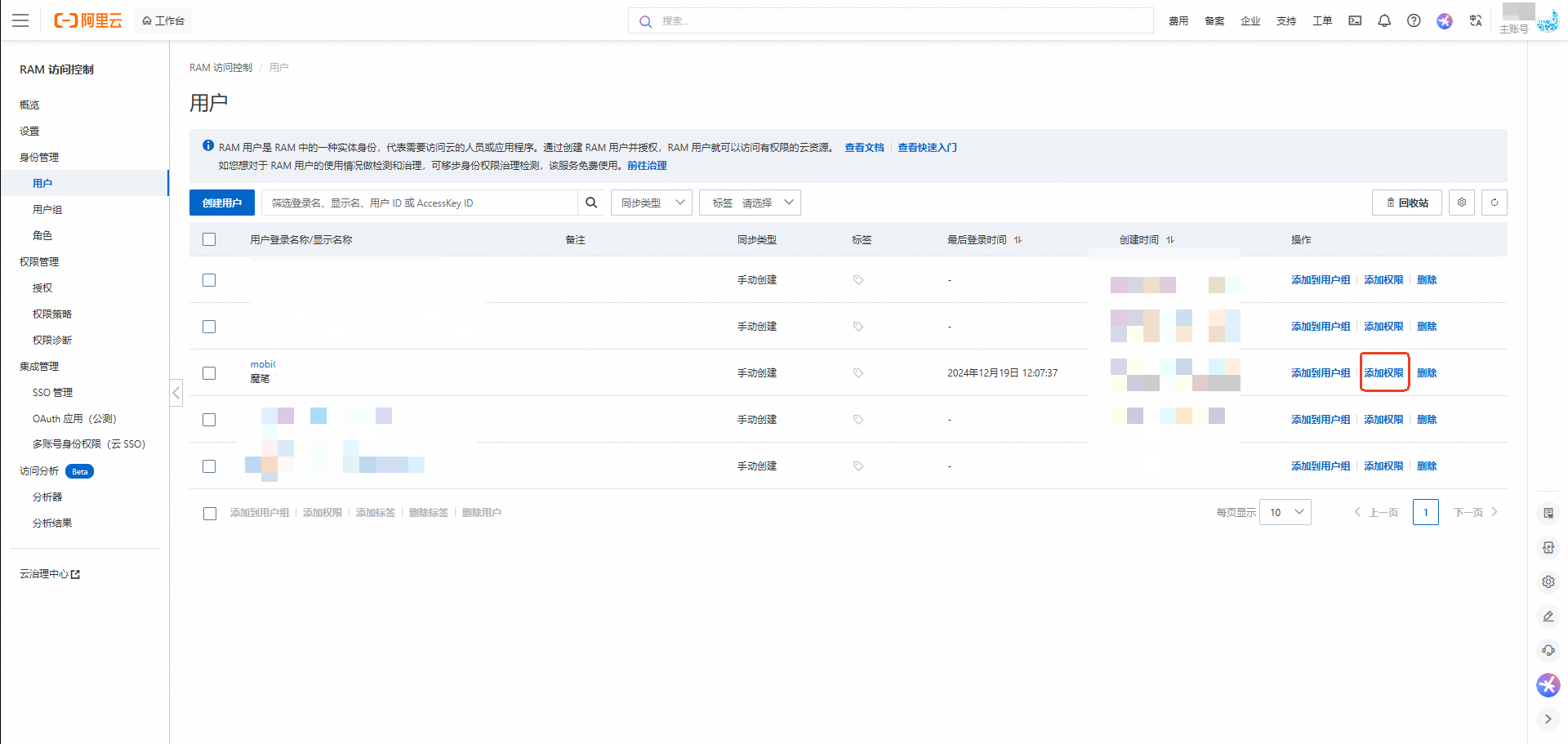Open table column settings gear beside 回收站
1568x744 pixels.
tap(1462, 203)
